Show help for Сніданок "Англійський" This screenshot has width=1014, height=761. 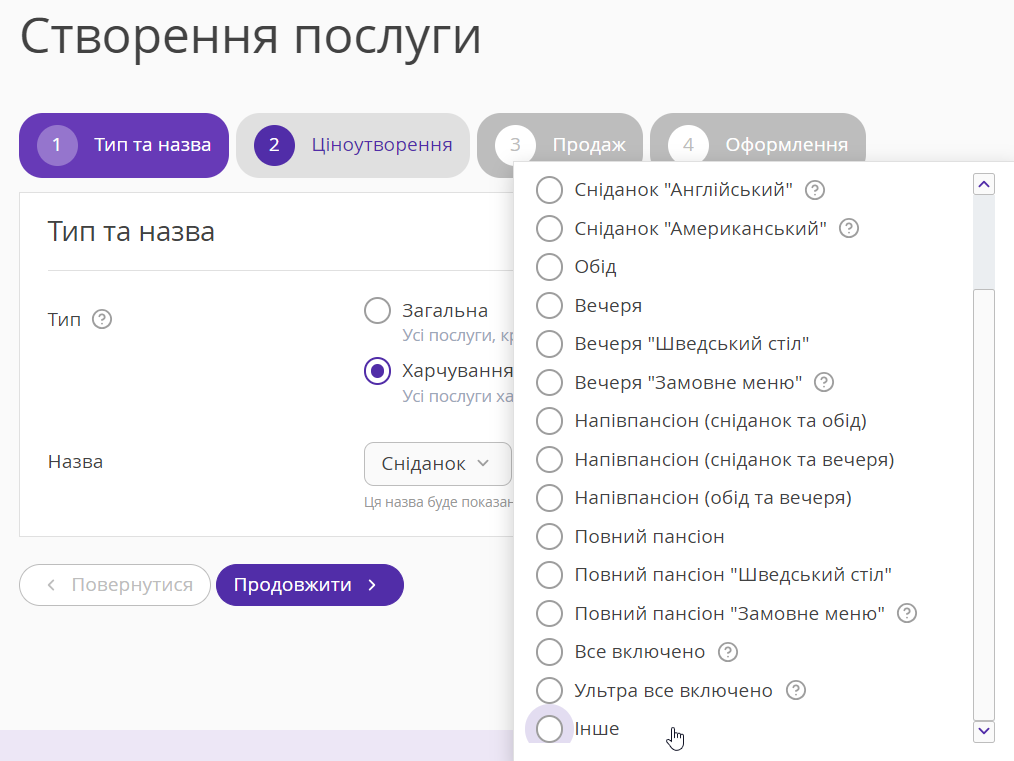click(814, 190)
